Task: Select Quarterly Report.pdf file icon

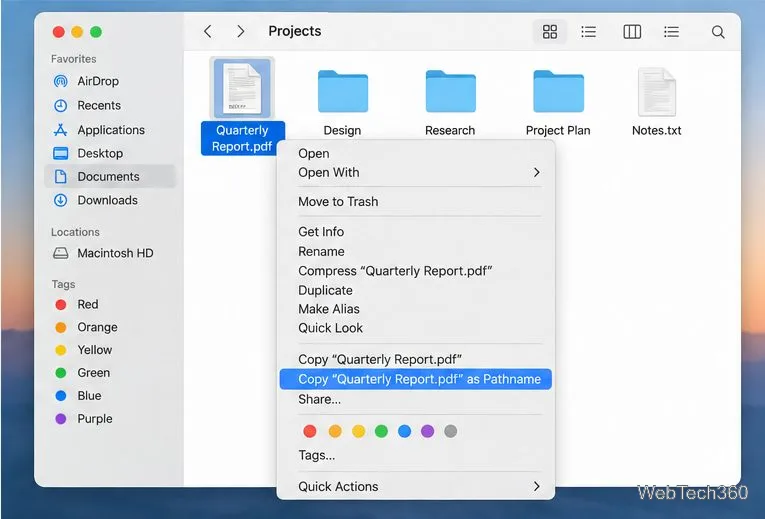Action: (242, 88)
